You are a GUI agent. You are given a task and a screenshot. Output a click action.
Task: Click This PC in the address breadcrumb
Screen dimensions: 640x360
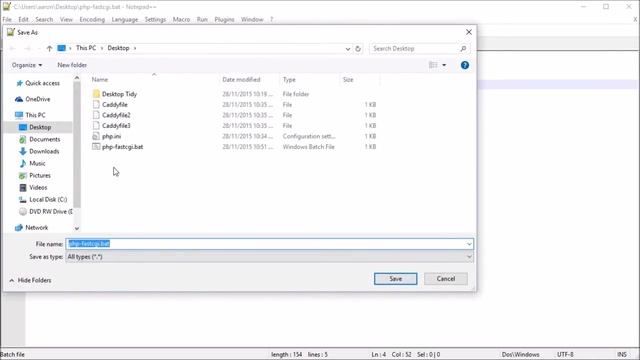(86, 48)
